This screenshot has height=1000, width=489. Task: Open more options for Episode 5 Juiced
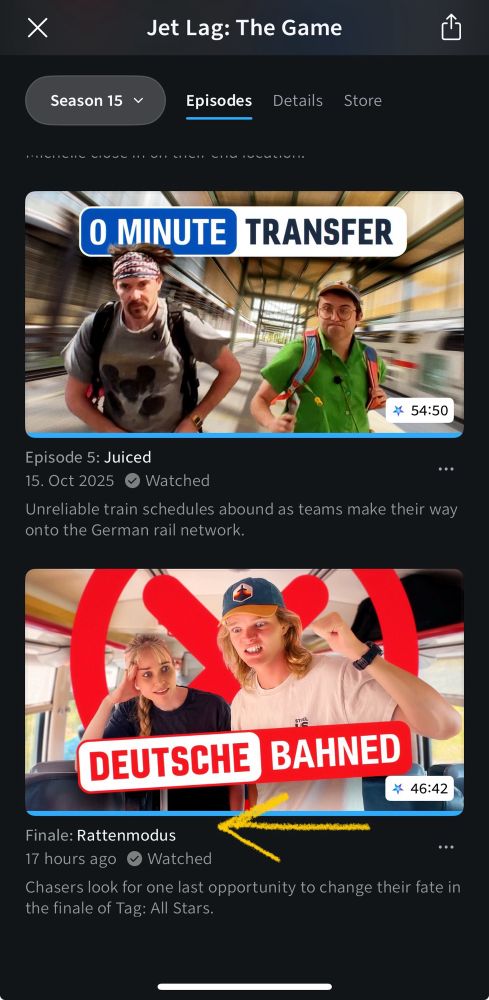click(x=446, y=469)
